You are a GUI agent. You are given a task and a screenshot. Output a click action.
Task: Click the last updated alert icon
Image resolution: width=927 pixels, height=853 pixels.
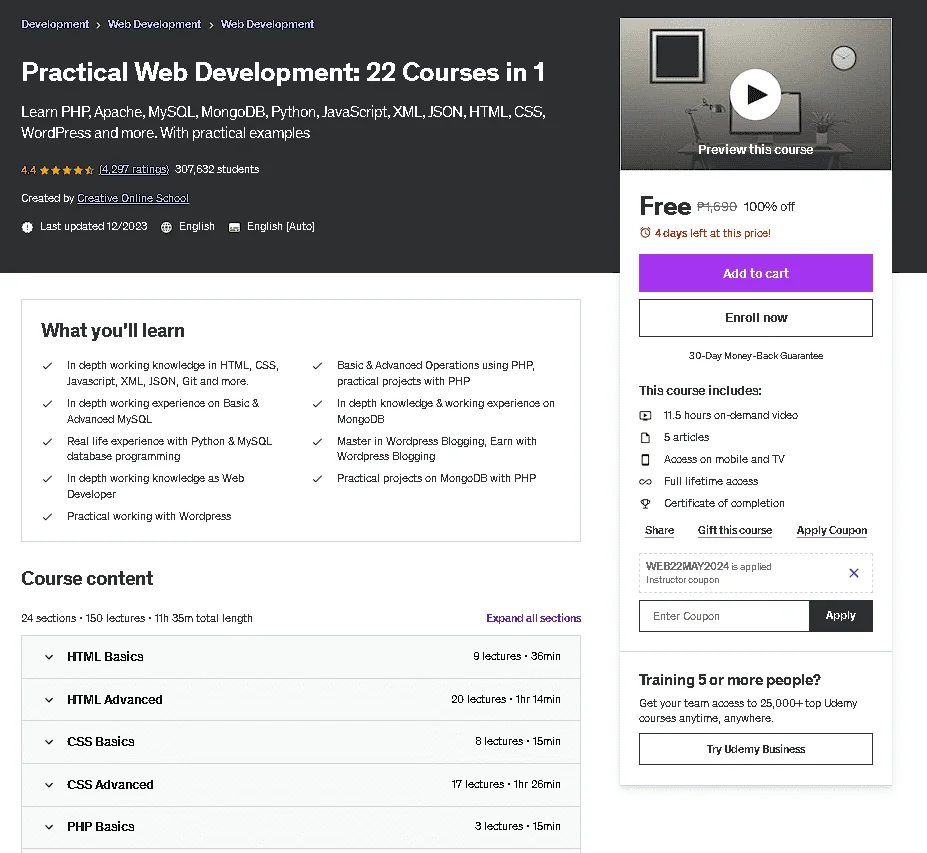27,227
